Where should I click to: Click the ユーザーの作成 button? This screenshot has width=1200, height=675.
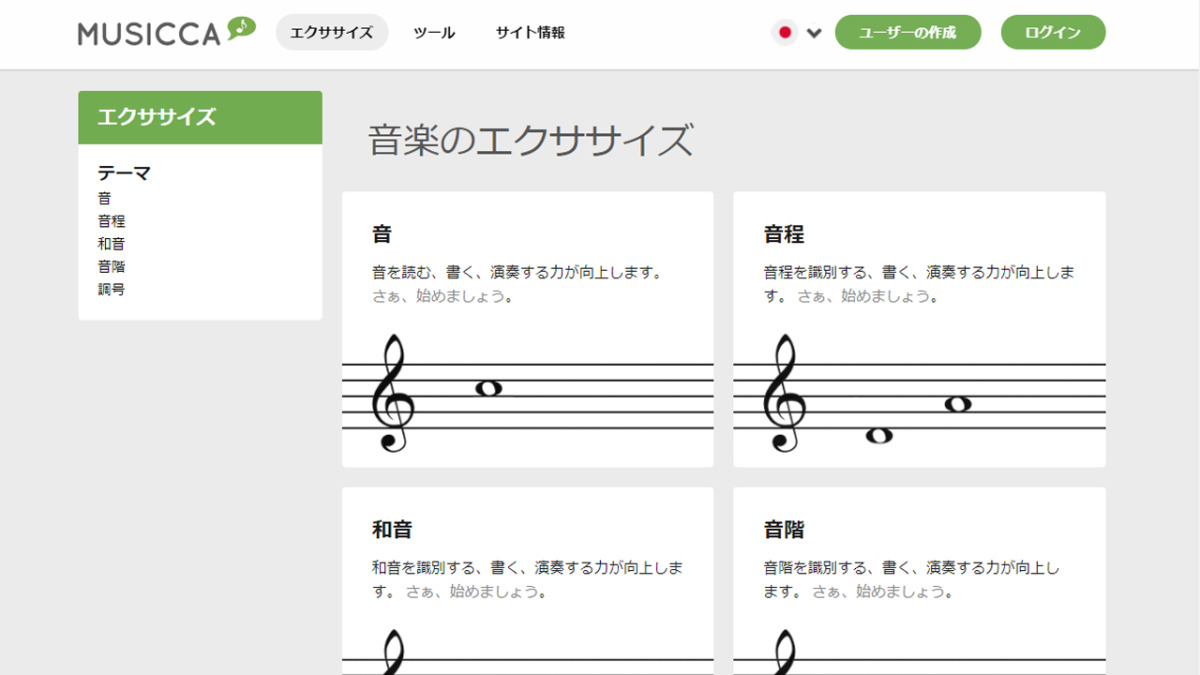[x=908, y=32]
